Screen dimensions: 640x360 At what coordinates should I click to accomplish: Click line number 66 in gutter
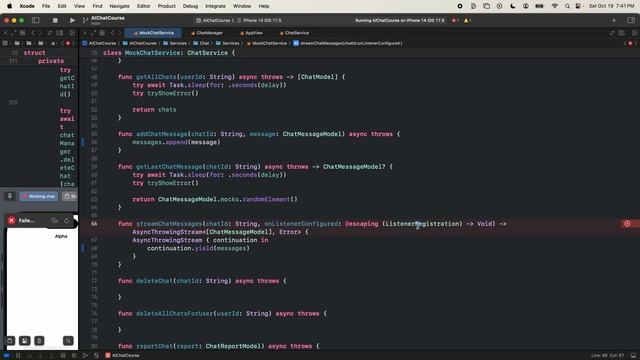coord(94,224)
